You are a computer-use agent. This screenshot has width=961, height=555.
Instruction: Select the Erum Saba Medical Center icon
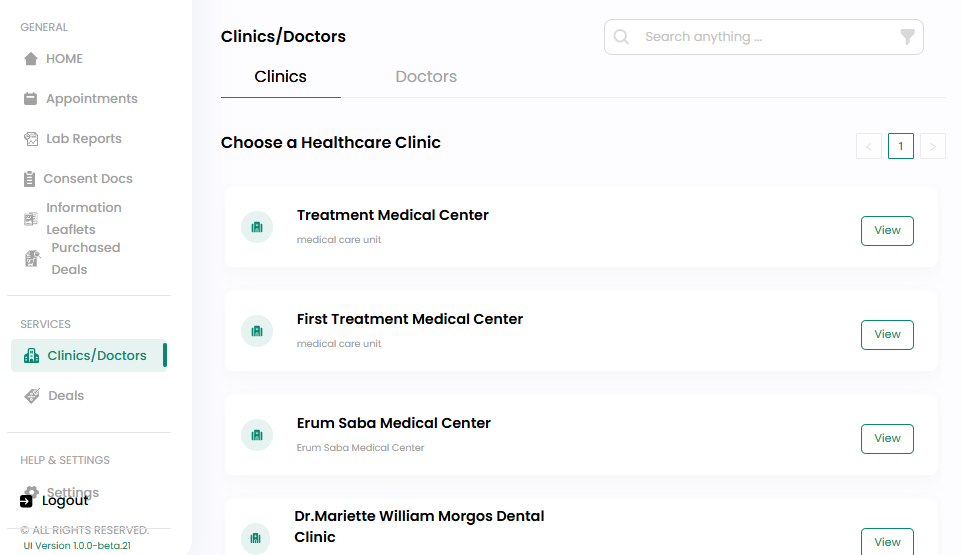257,435
